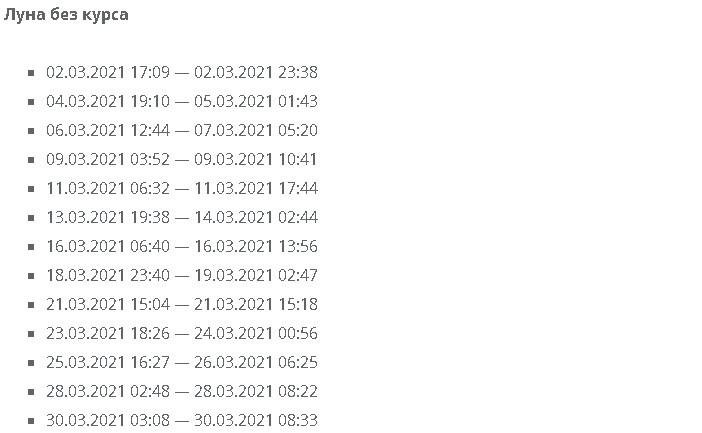Click the end time 07.03.2021 05:20
702x433 pixels.
256,130
